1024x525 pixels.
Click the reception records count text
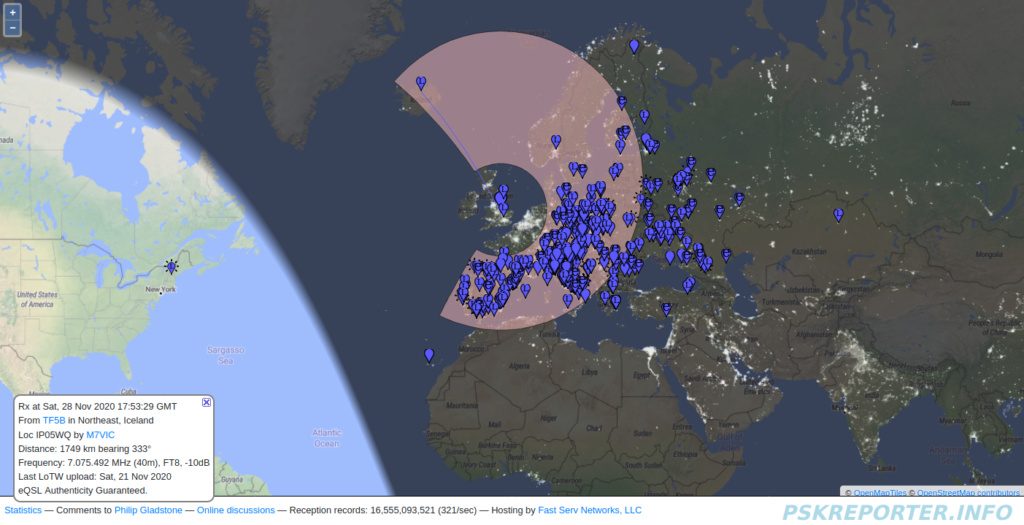point(383,510)
